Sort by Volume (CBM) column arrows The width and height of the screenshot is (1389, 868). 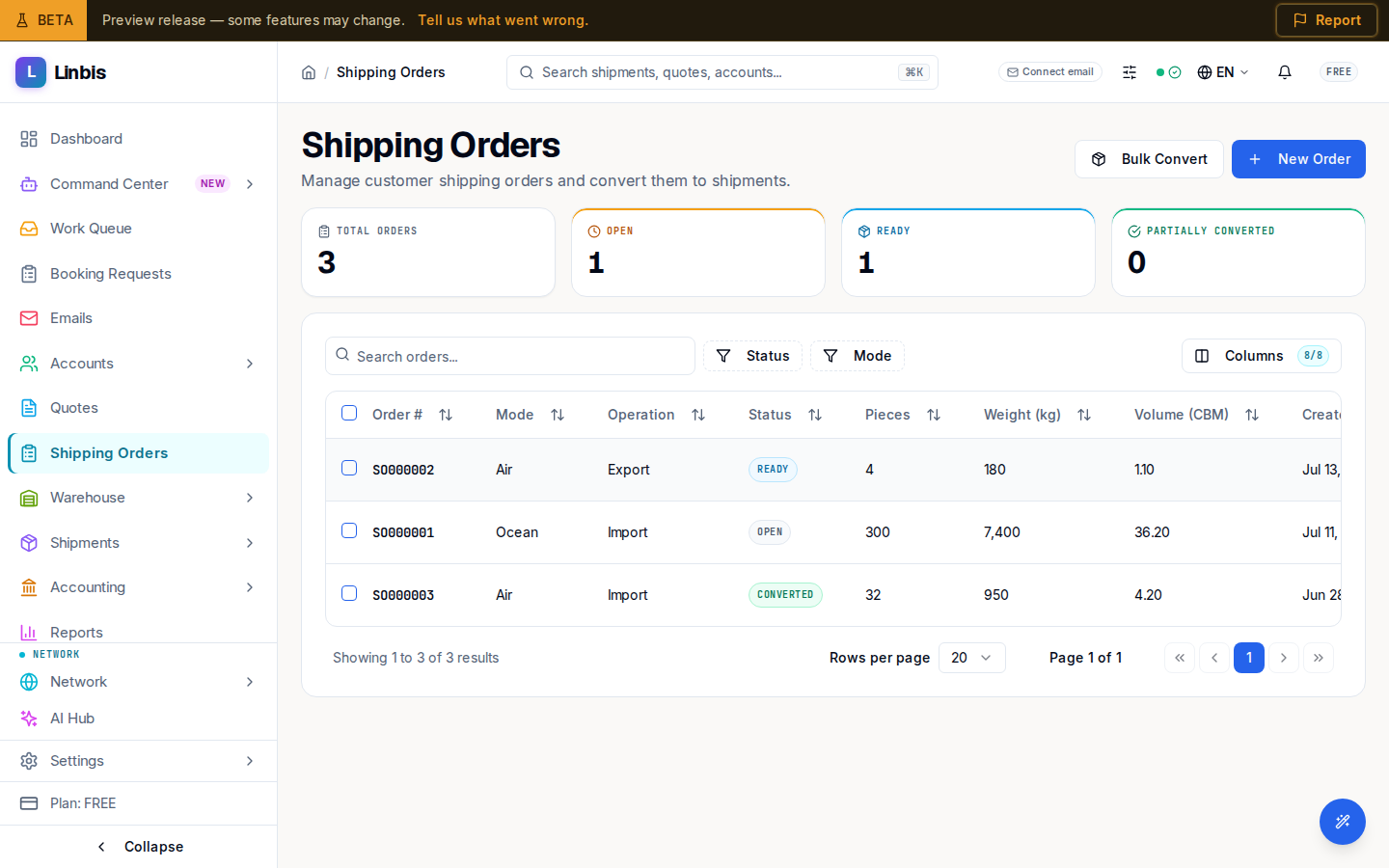click(x=1252, y=415)
